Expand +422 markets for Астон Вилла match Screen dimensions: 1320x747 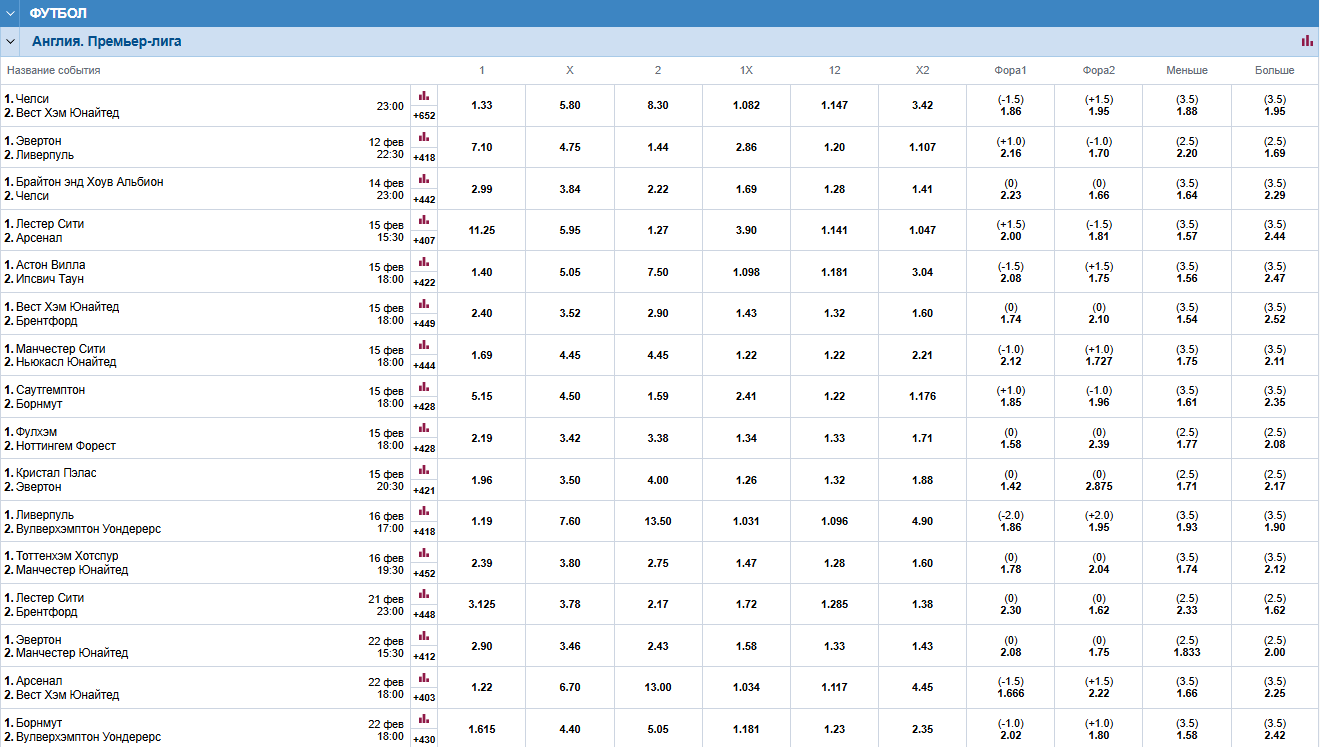click(x=424, y=283)
